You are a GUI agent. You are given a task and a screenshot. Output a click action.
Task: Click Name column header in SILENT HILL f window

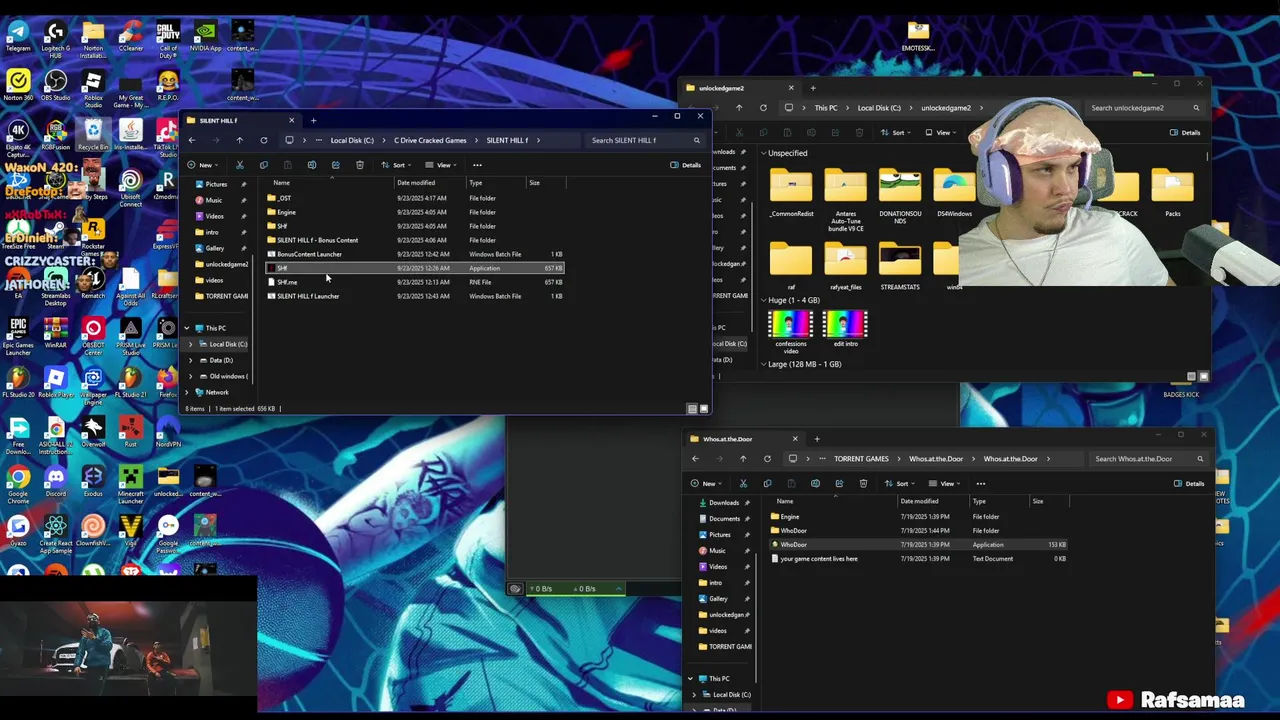click(282, 183)
